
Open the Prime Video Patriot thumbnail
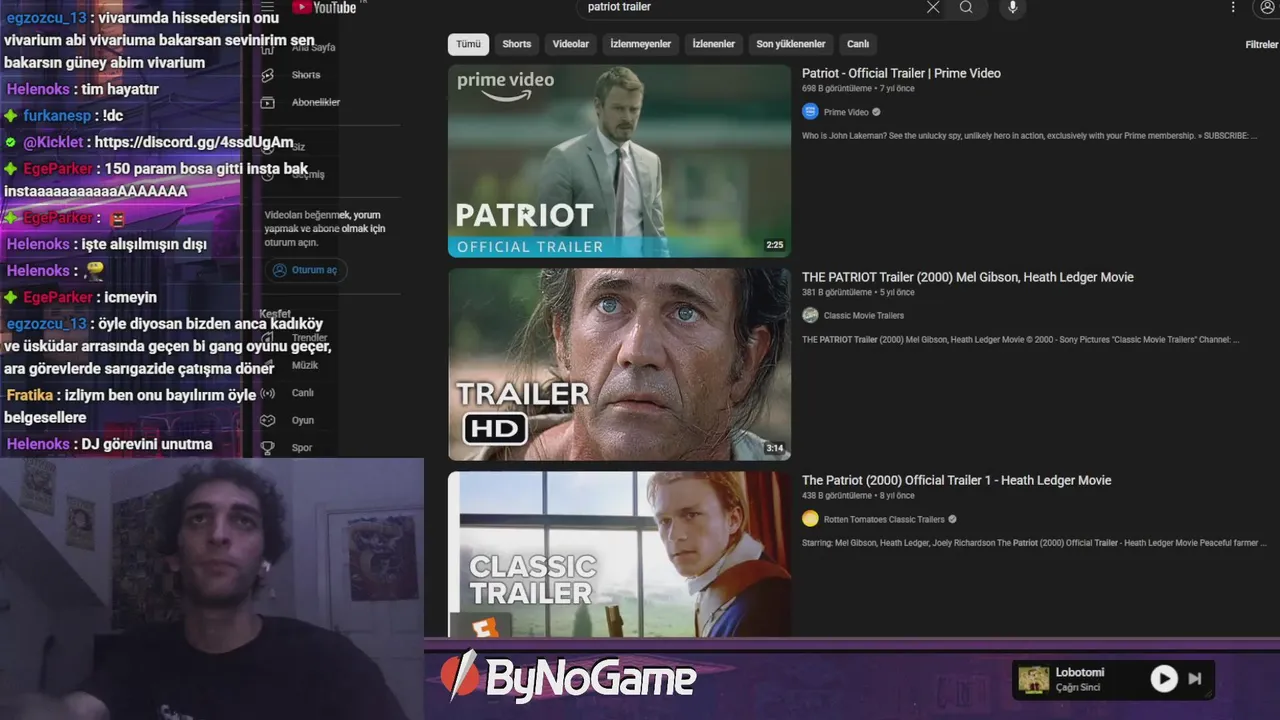pos(619,161)
